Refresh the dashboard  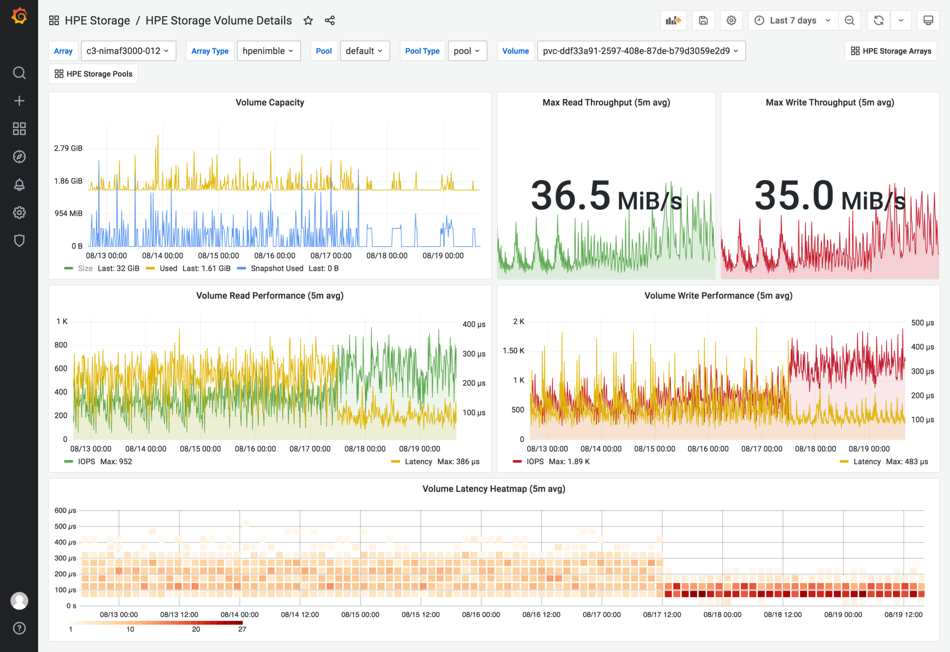point(879,21)
